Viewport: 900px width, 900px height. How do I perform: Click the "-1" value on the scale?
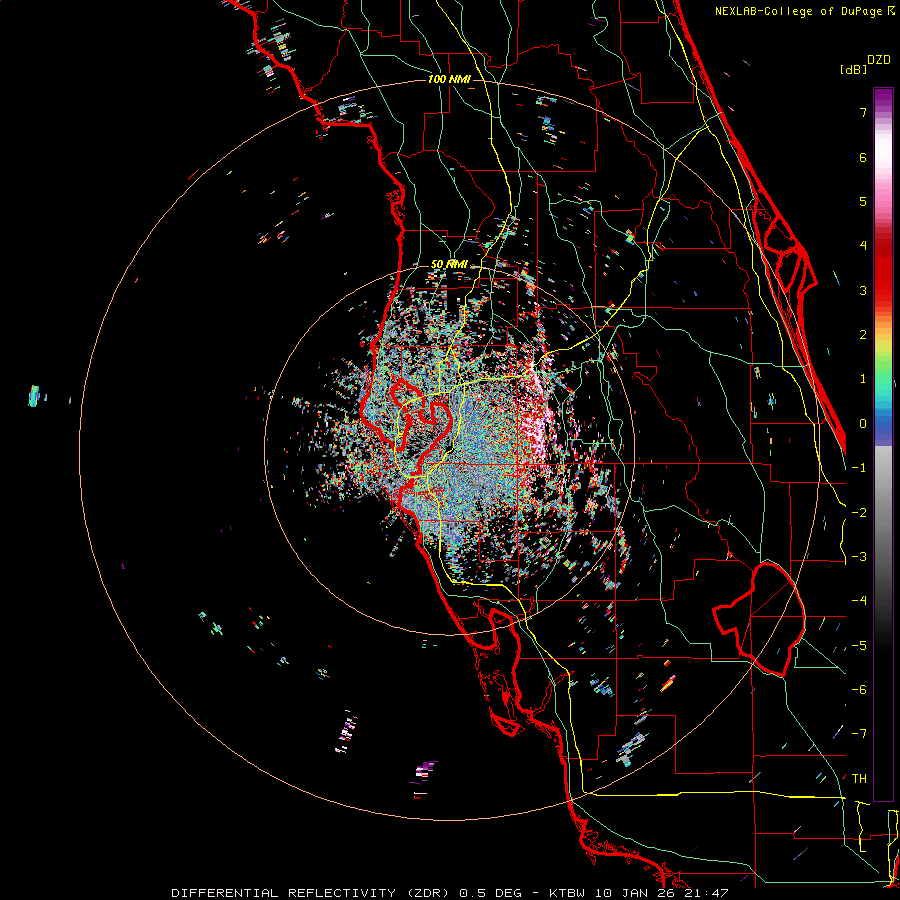pyautogui.click(x=859, y=468)
